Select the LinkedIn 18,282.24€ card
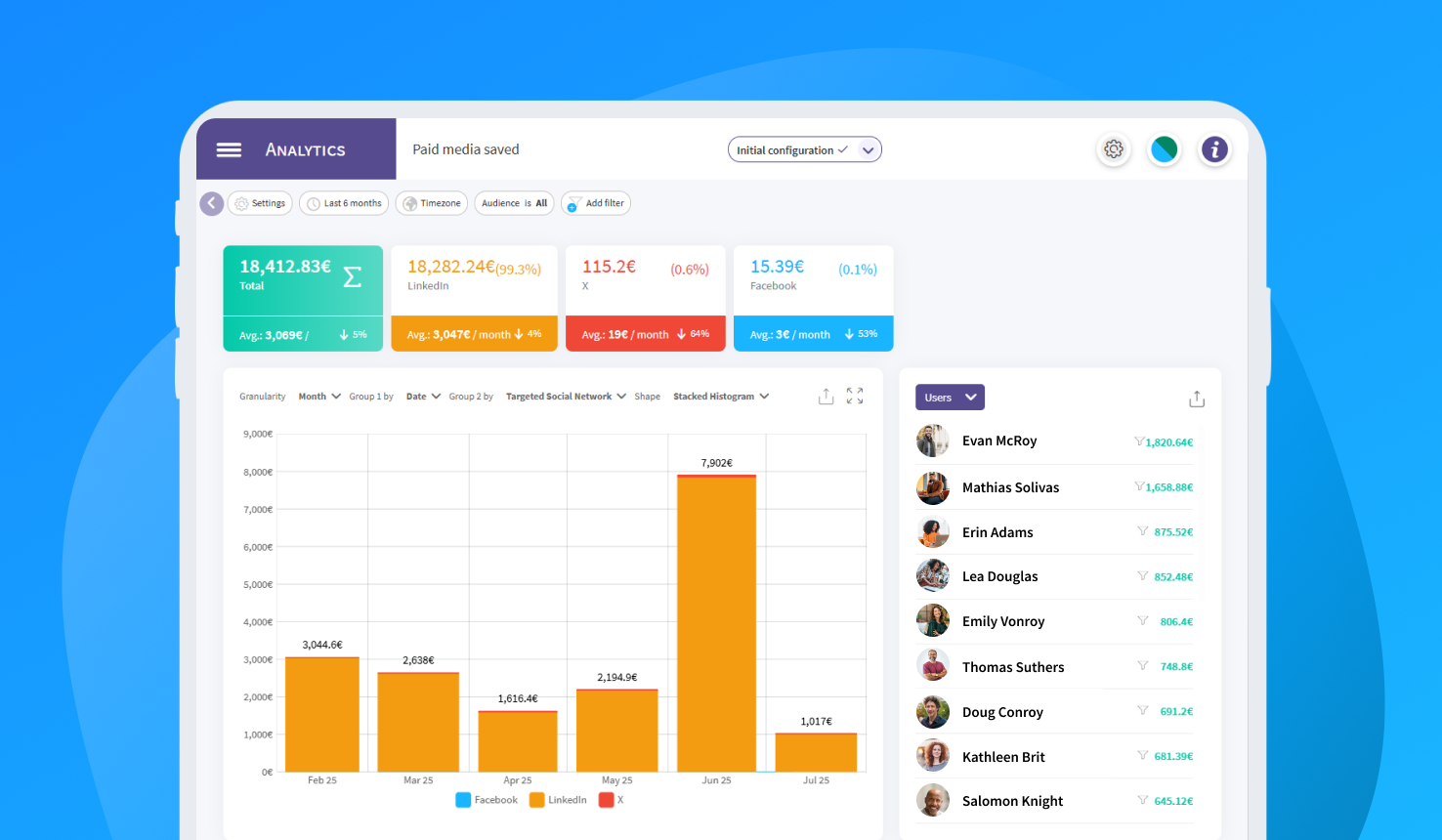1442x840 pixels. [x=474, y=298]
